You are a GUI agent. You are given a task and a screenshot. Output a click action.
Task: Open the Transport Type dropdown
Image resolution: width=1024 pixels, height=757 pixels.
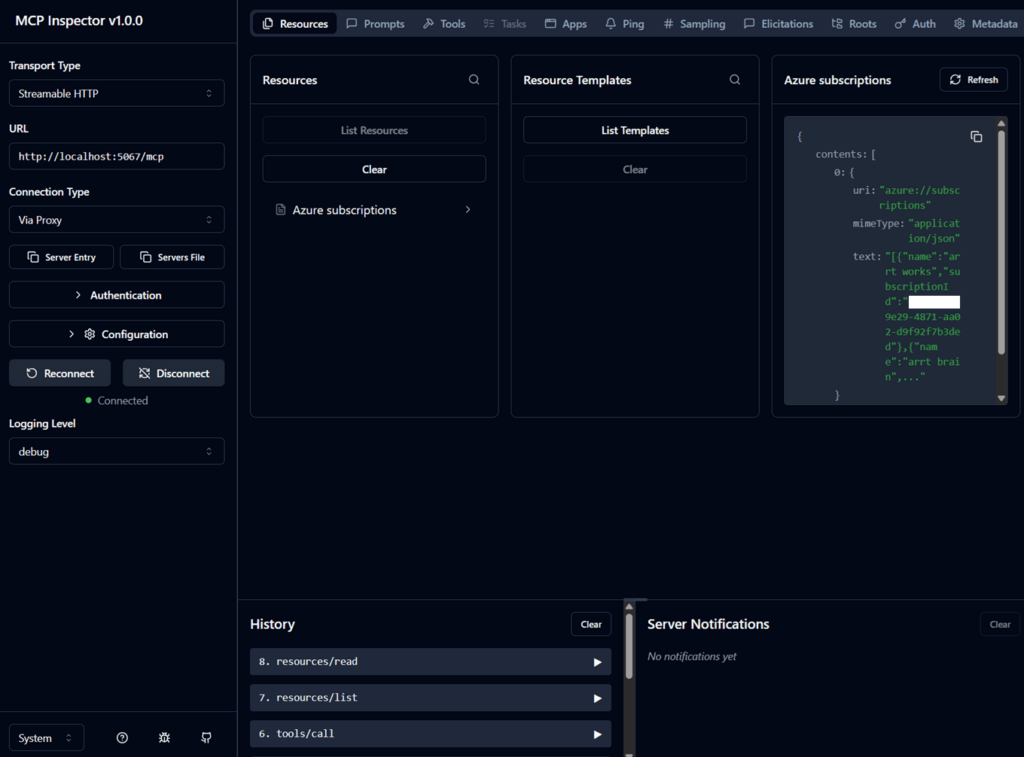117,93
